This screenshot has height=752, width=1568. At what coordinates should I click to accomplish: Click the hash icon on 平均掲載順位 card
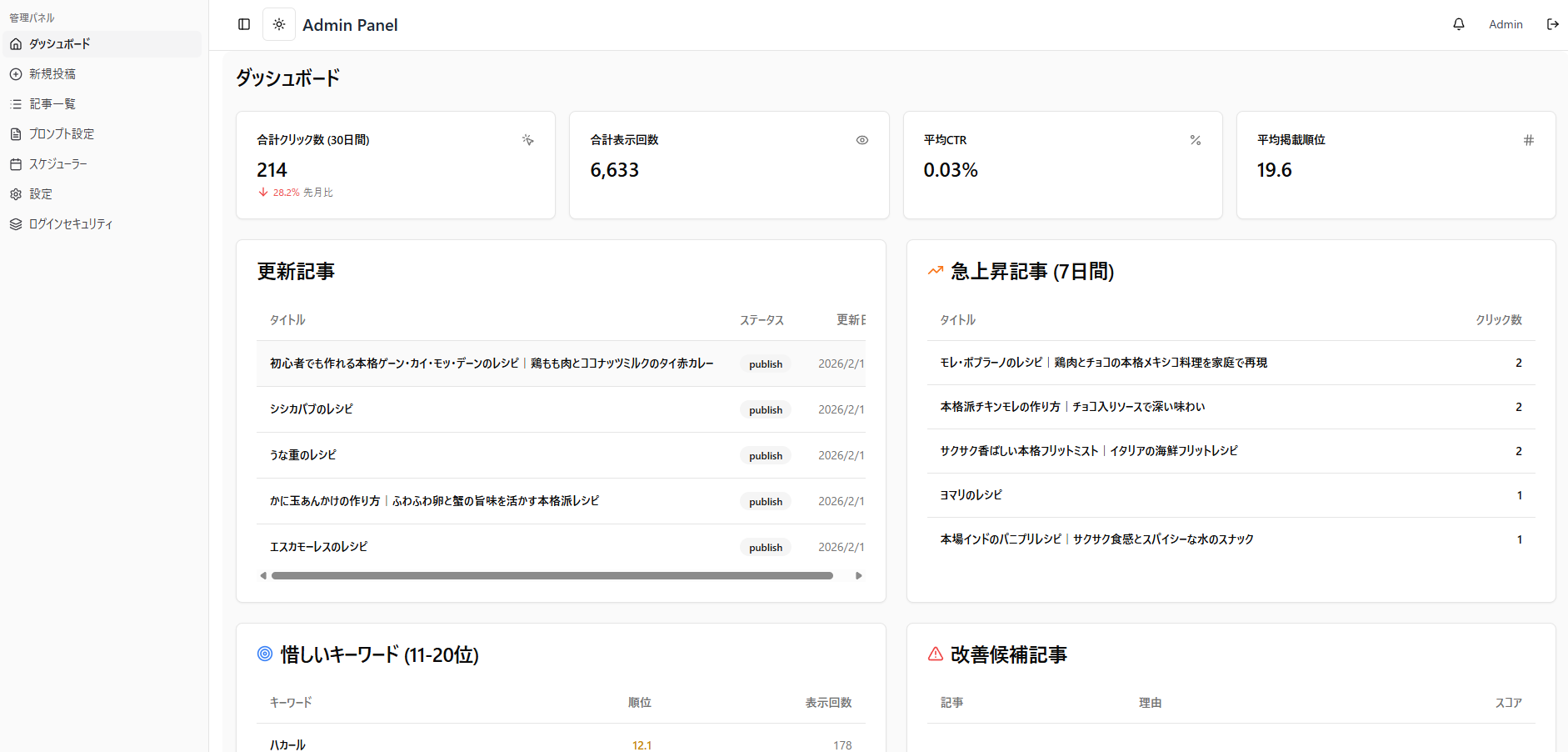click(x=1528, y=140)
